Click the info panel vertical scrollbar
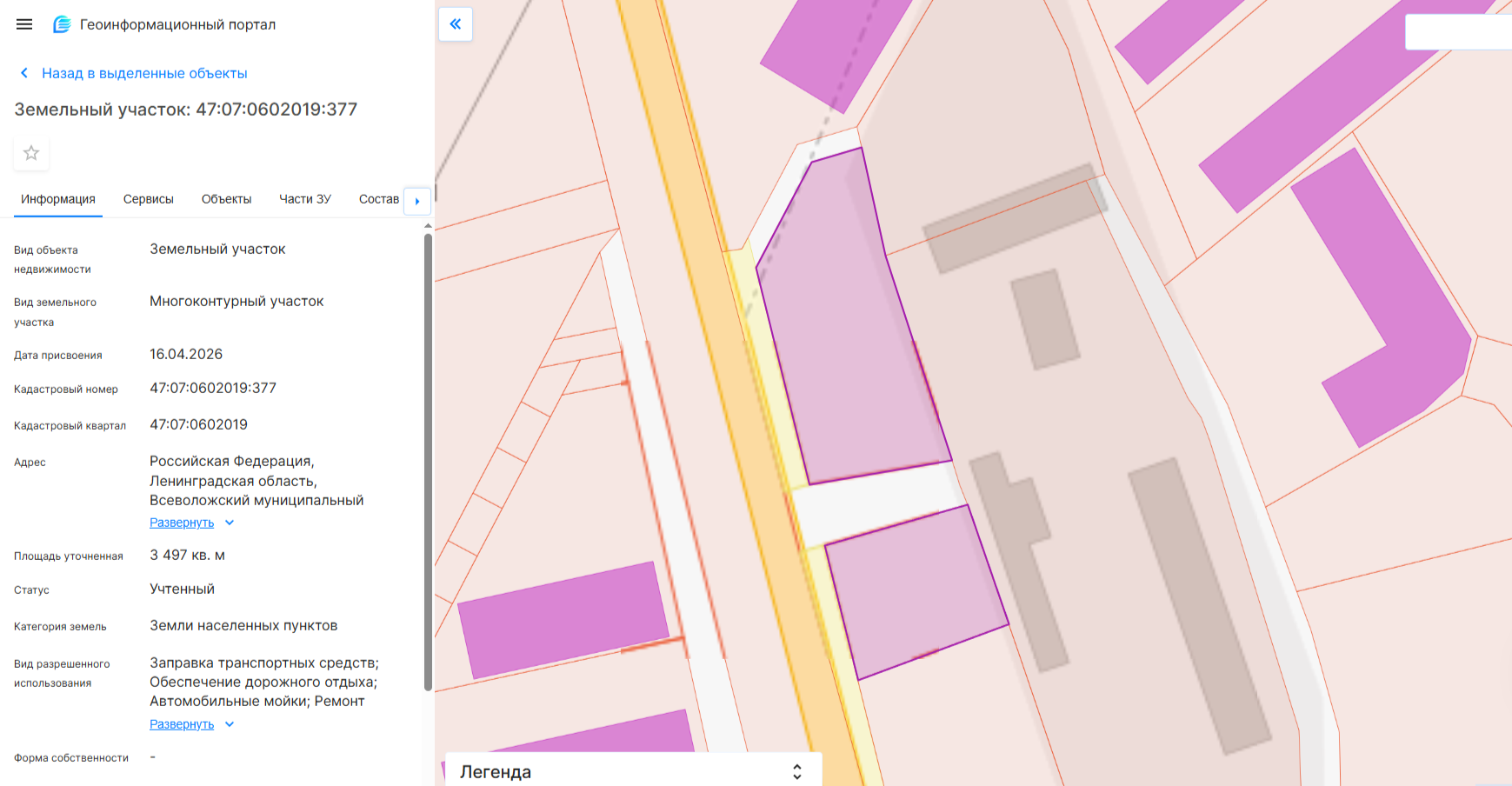The image size is (1512, 786). (x=428, y=461)
